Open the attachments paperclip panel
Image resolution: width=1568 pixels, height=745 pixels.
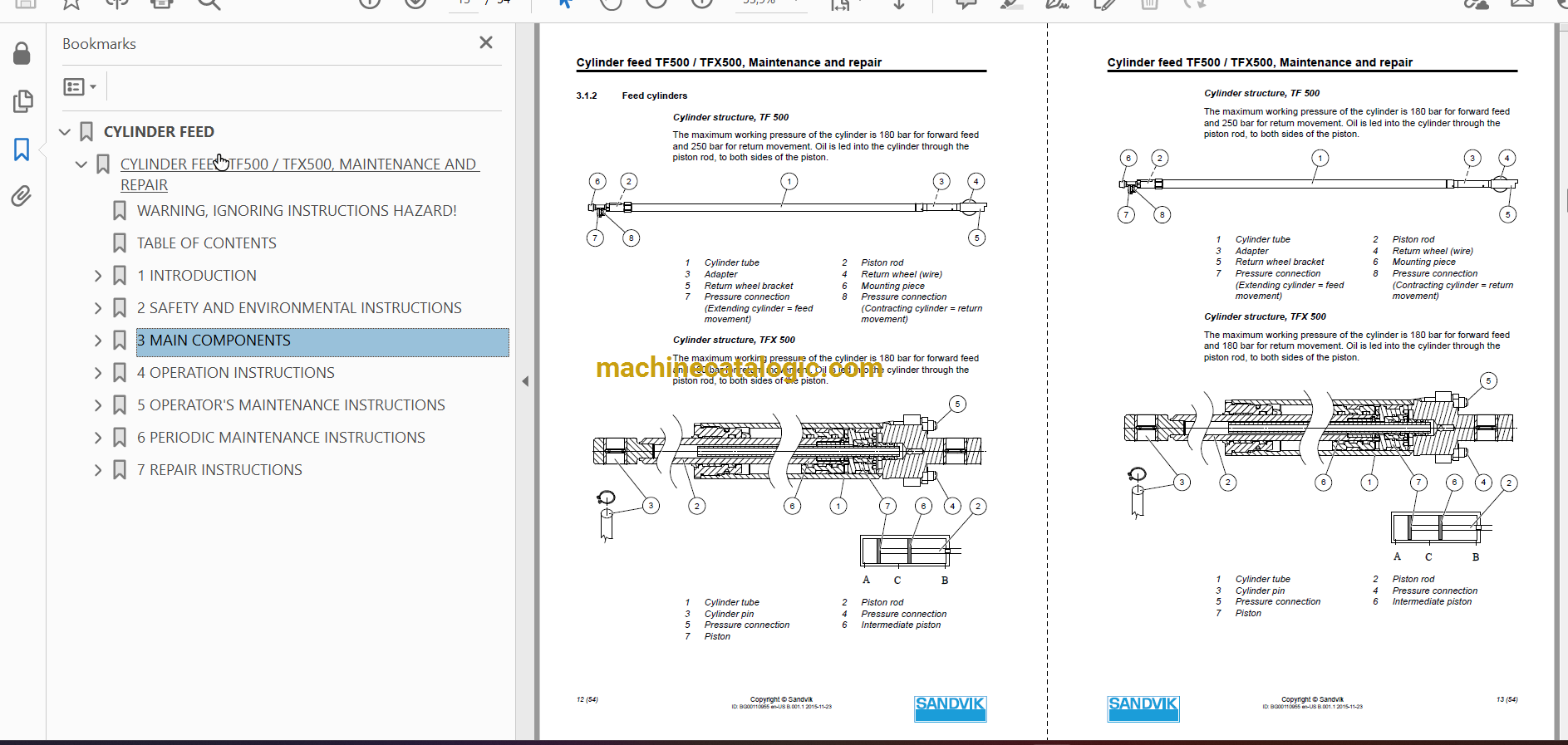22,196
